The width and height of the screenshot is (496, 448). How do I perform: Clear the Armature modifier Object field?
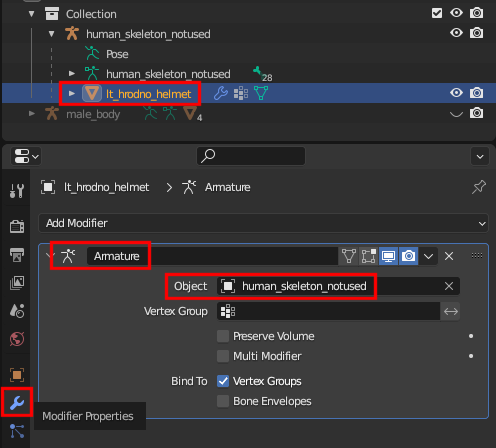pyautogui.click(x=449, y=286)
